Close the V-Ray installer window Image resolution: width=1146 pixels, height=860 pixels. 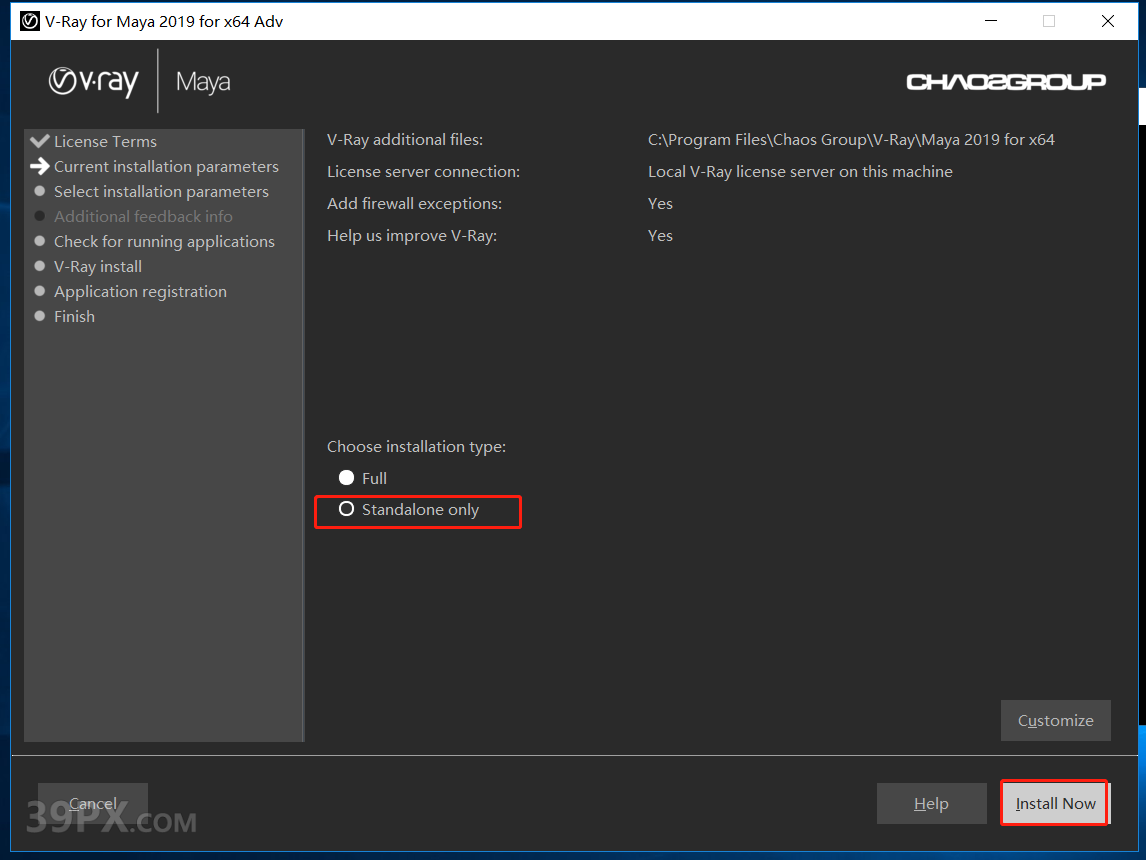pos(1107,21)
